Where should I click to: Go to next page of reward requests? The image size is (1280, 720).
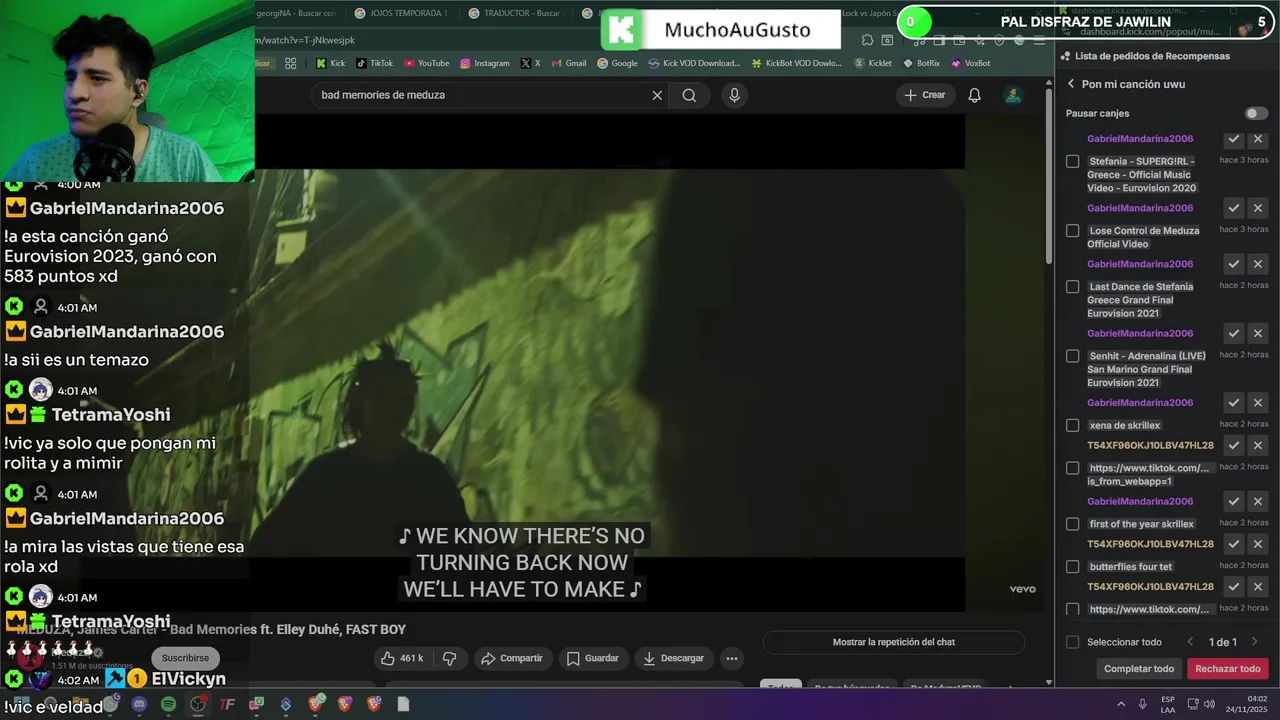(1254, 642)
